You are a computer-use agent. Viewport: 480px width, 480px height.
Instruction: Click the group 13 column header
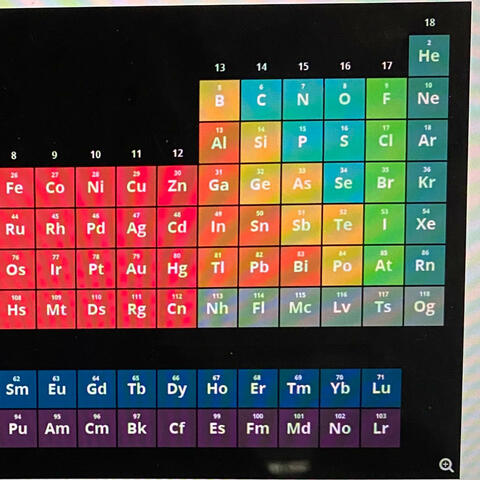[220, 68]
